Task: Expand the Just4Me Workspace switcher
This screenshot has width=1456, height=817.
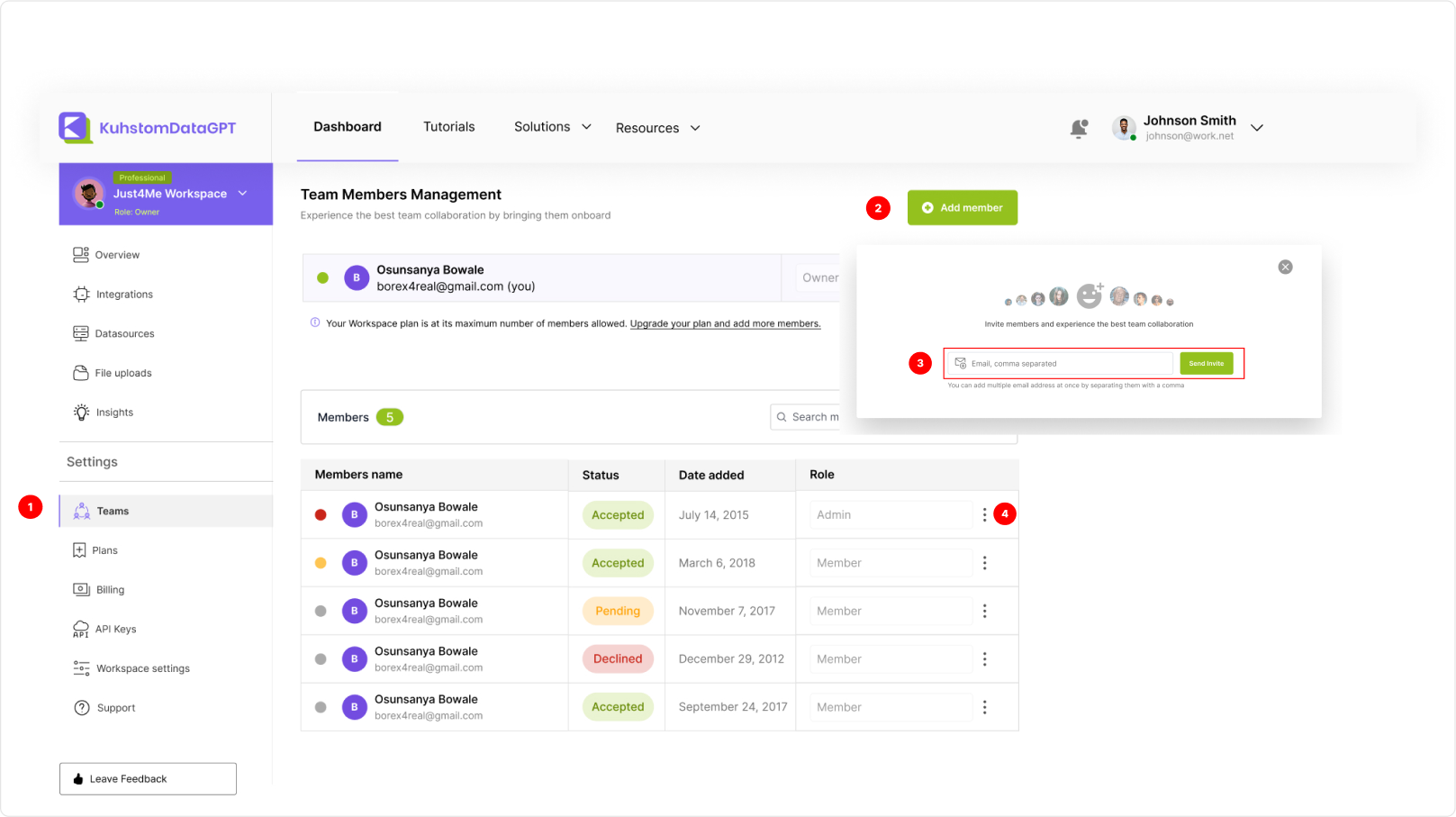Action: click(242, 194)
